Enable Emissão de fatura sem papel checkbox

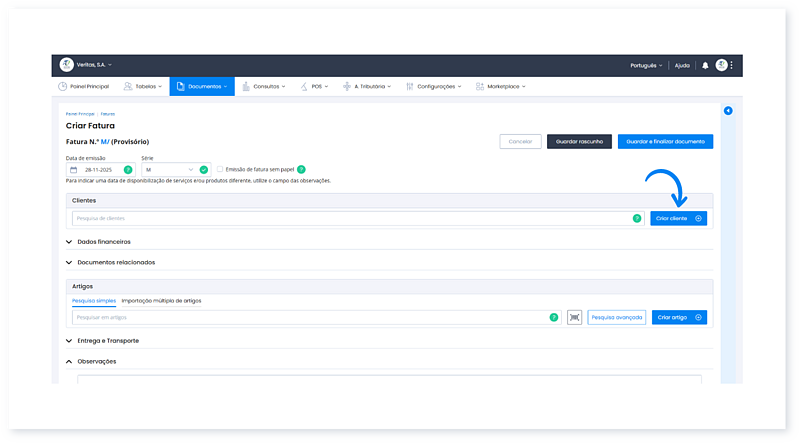click(221, 170)
